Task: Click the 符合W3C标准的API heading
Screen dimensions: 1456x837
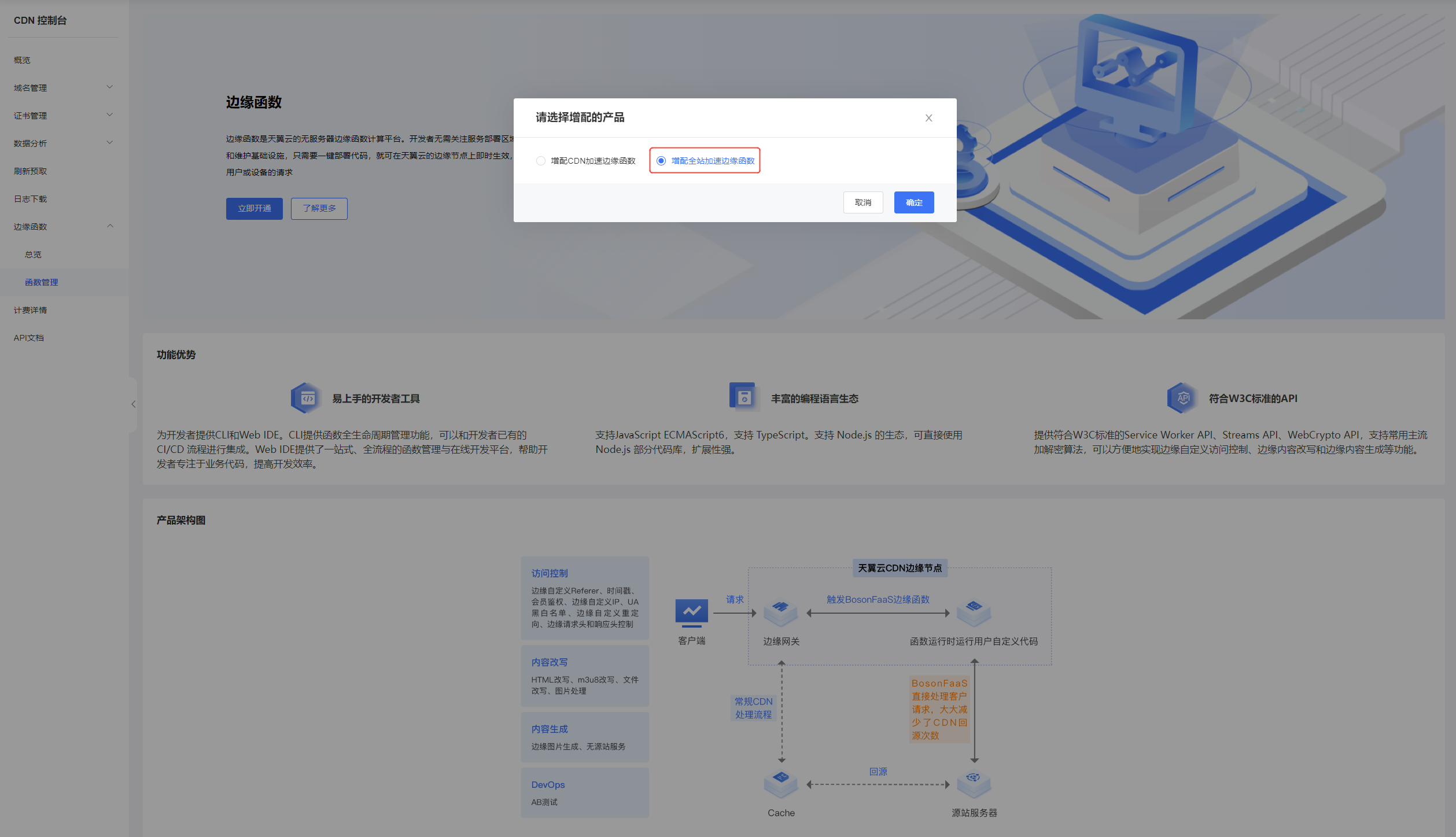Action: 1253,399
